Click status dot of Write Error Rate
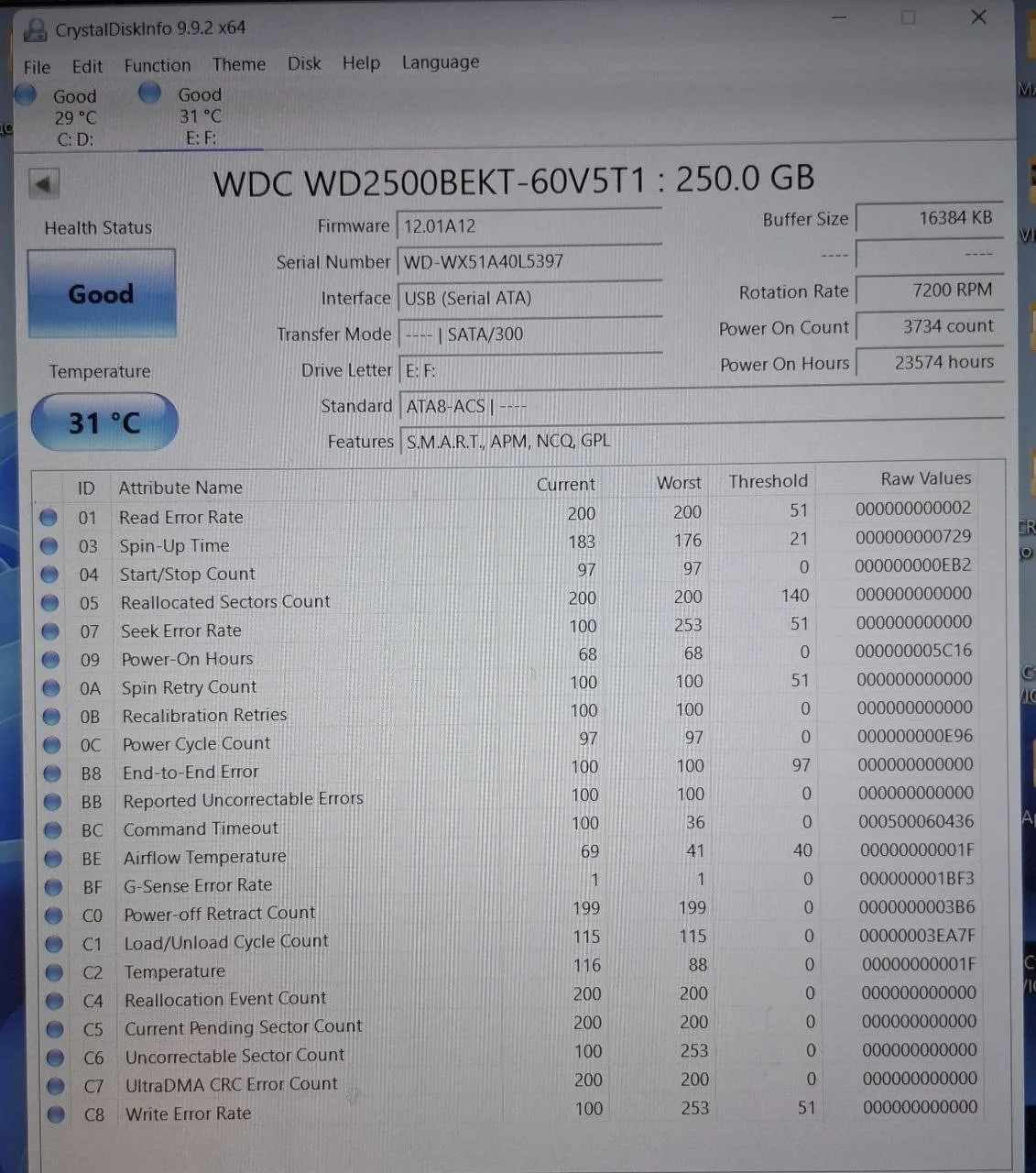1036x1173 pixels. 56,1114
